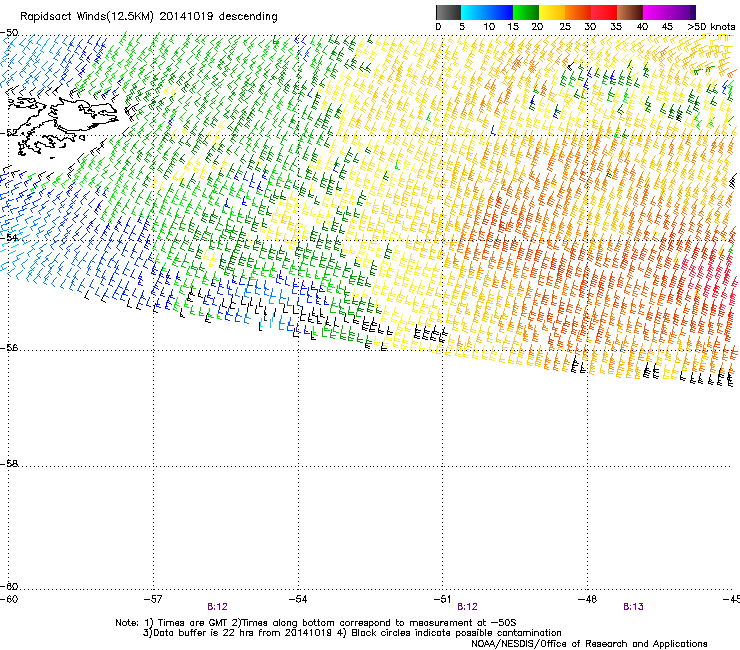Click the title 'Rapidscat Winds(12.5KM) 20141019 descending'
This screenshot has height=650, width=740.
149,16
